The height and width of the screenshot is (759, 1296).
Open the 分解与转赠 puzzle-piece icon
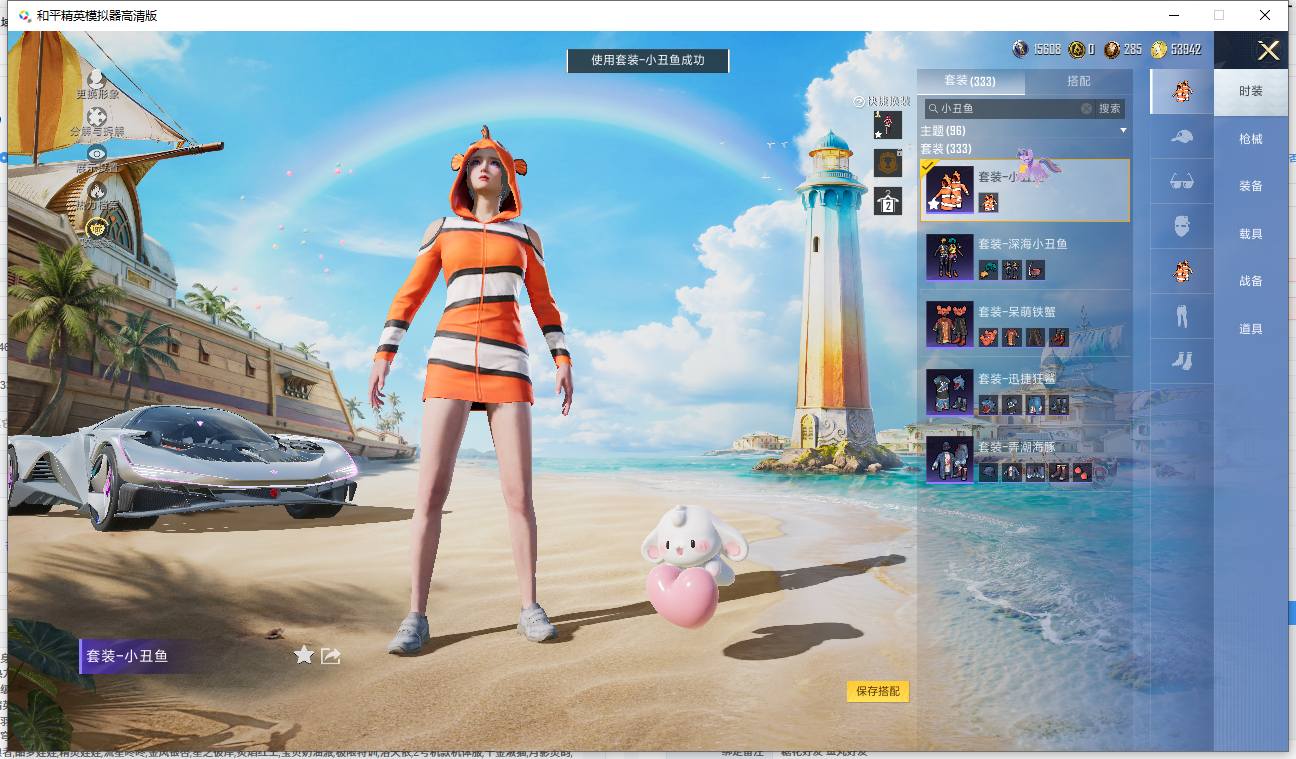[97, 117]
